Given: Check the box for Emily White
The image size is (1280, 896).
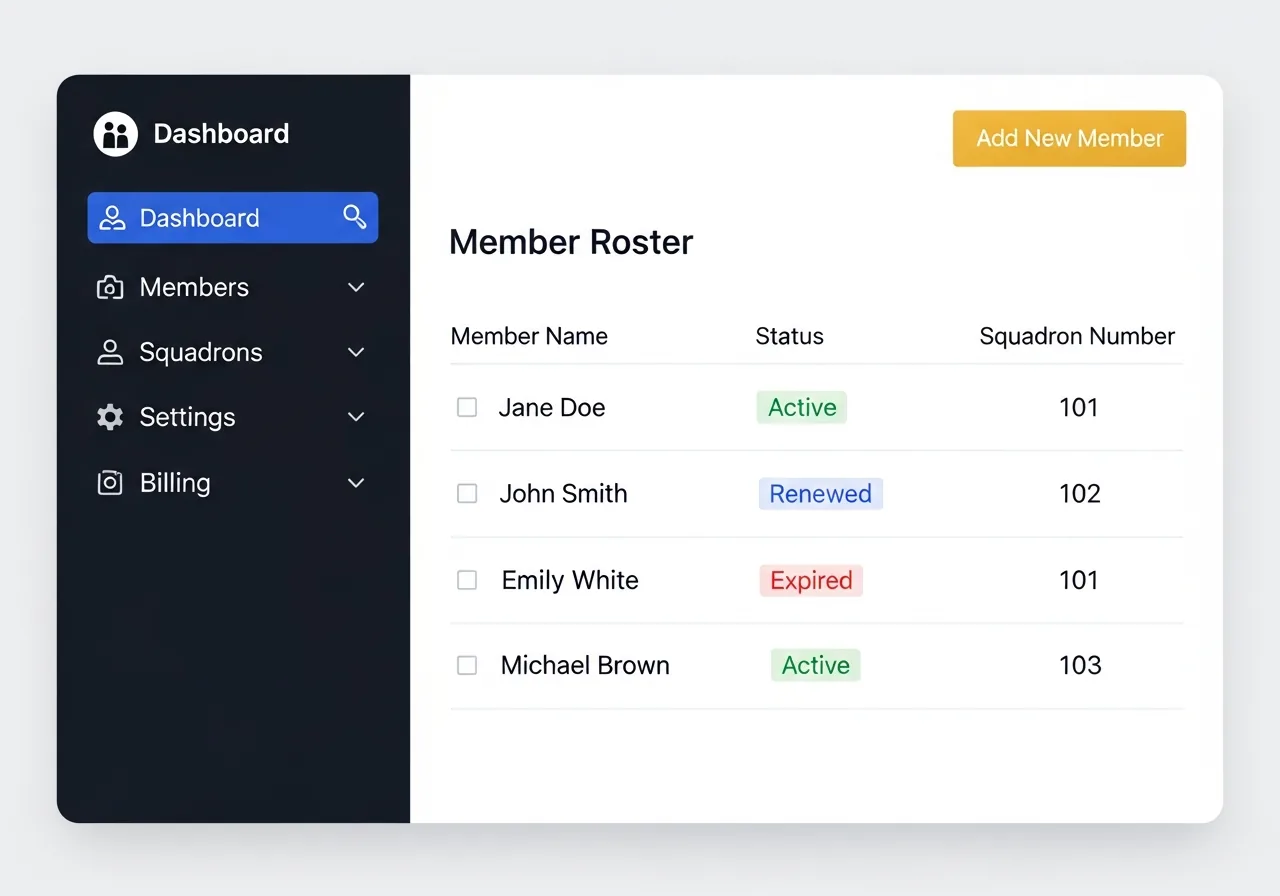Looking at the screenshot, I should coord(467,580).
